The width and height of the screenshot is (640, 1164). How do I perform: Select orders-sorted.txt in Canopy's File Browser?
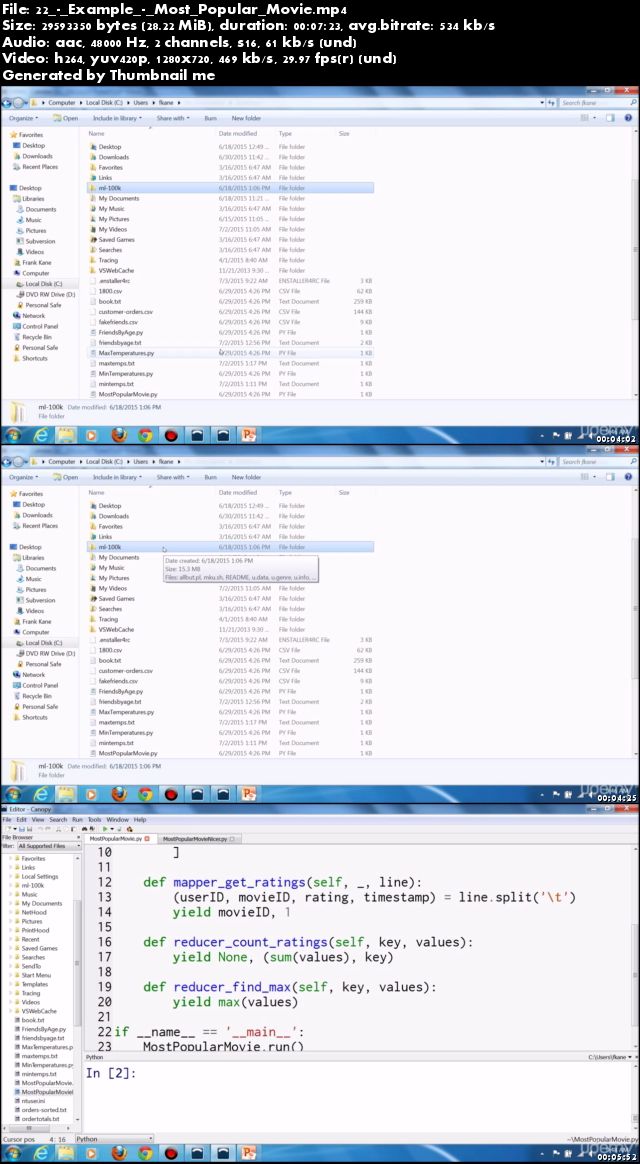42,1110
